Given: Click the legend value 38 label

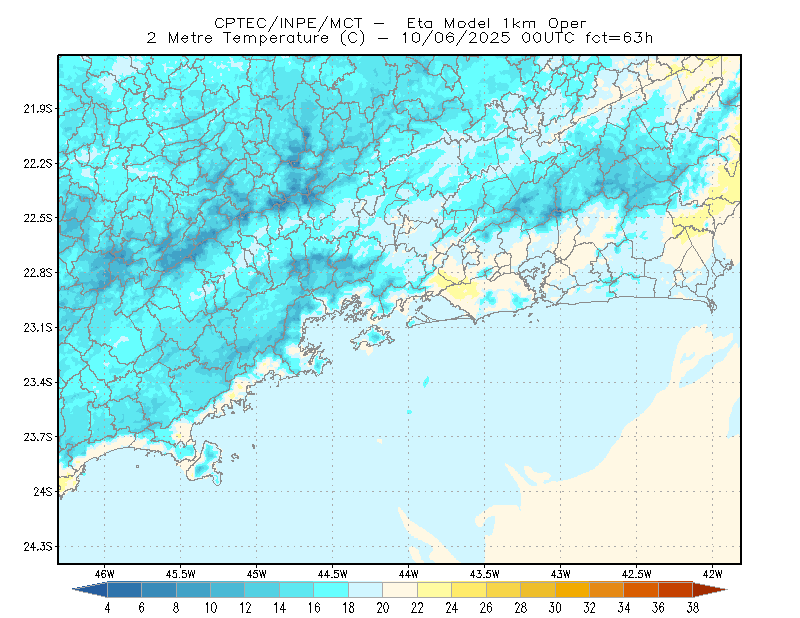Looking at the screenshot, I should (692, 608).
